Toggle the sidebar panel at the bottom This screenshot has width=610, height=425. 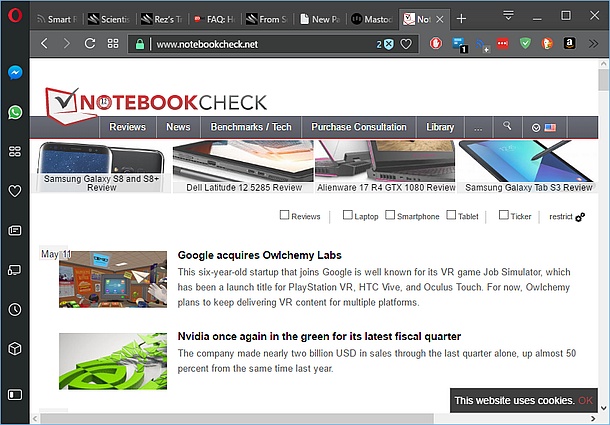click(x=15, y=395)
